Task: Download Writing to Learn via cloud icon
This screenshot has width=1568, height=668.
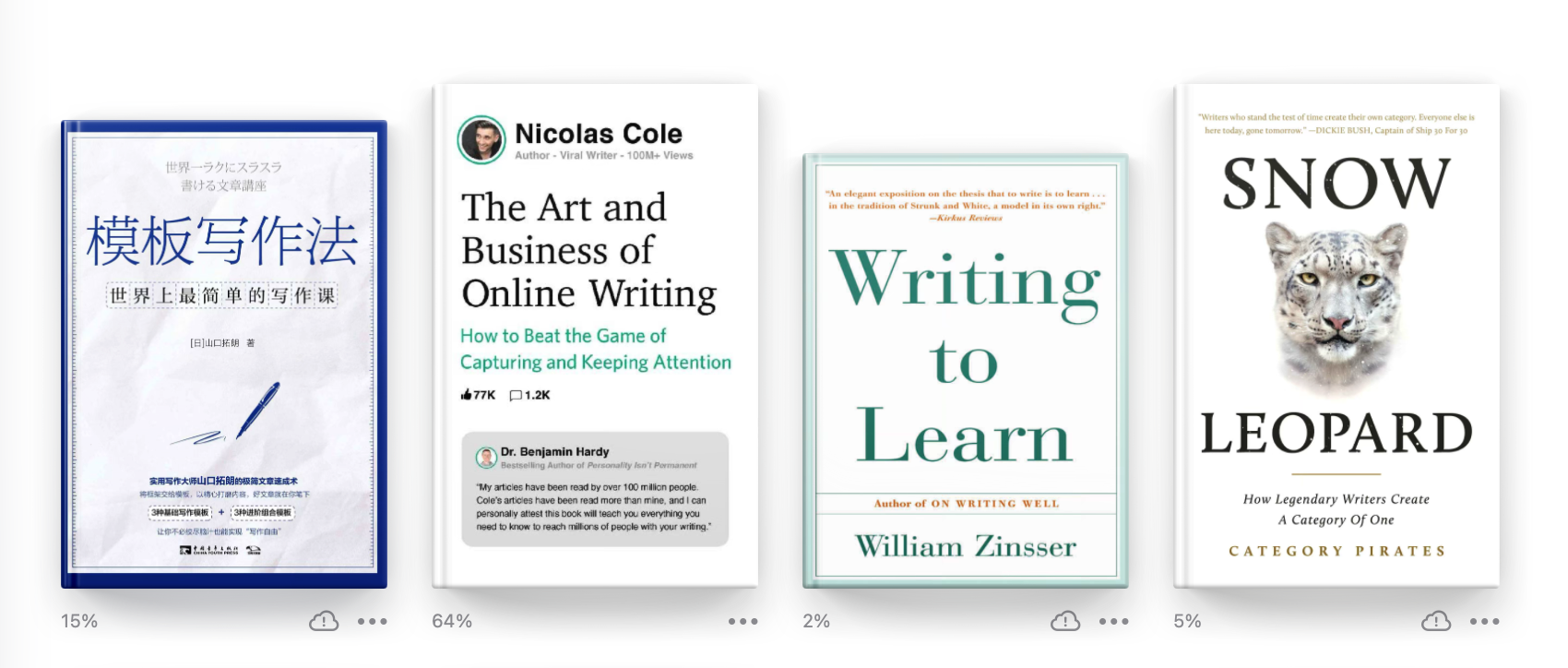Action: (1065, 621)
